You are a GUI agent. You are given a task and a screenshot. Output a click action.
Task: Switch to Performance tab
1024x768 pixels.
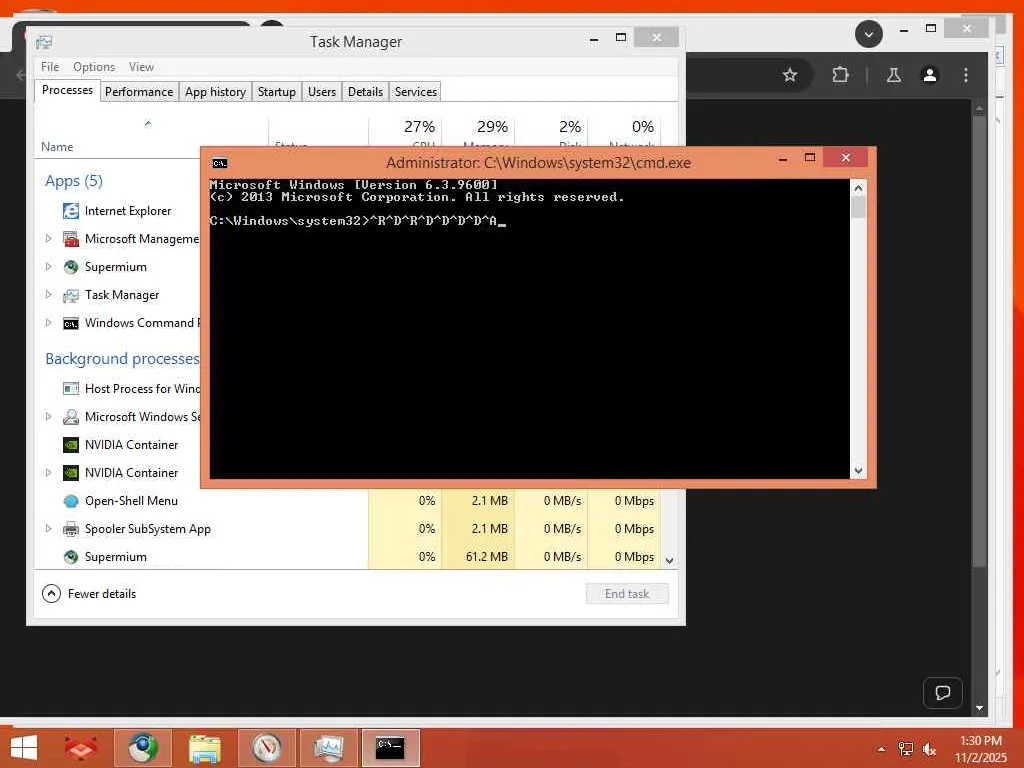tap(139, 91)
